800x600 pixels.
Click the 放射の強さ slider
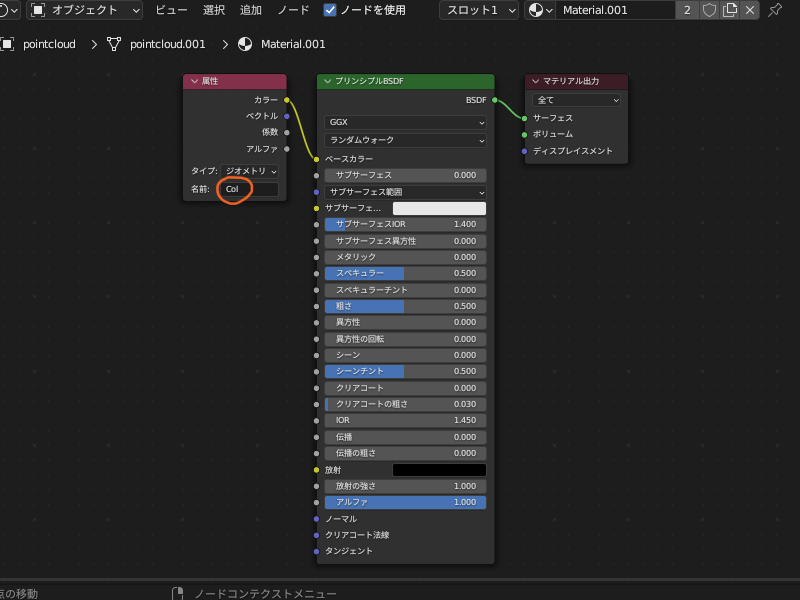click(x=405, y=486)
